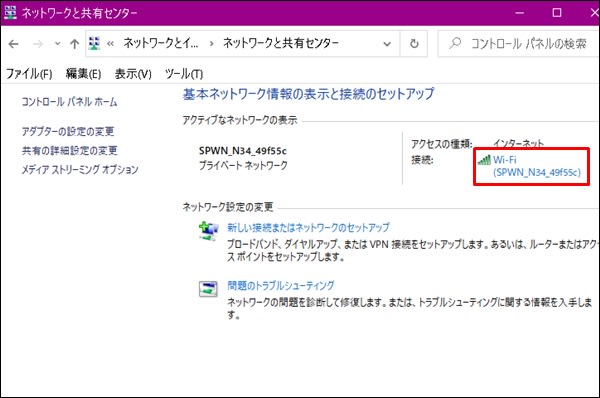Click the green Wi-Fi signal bars icon
600x398 pixels.
pos(484,160)
